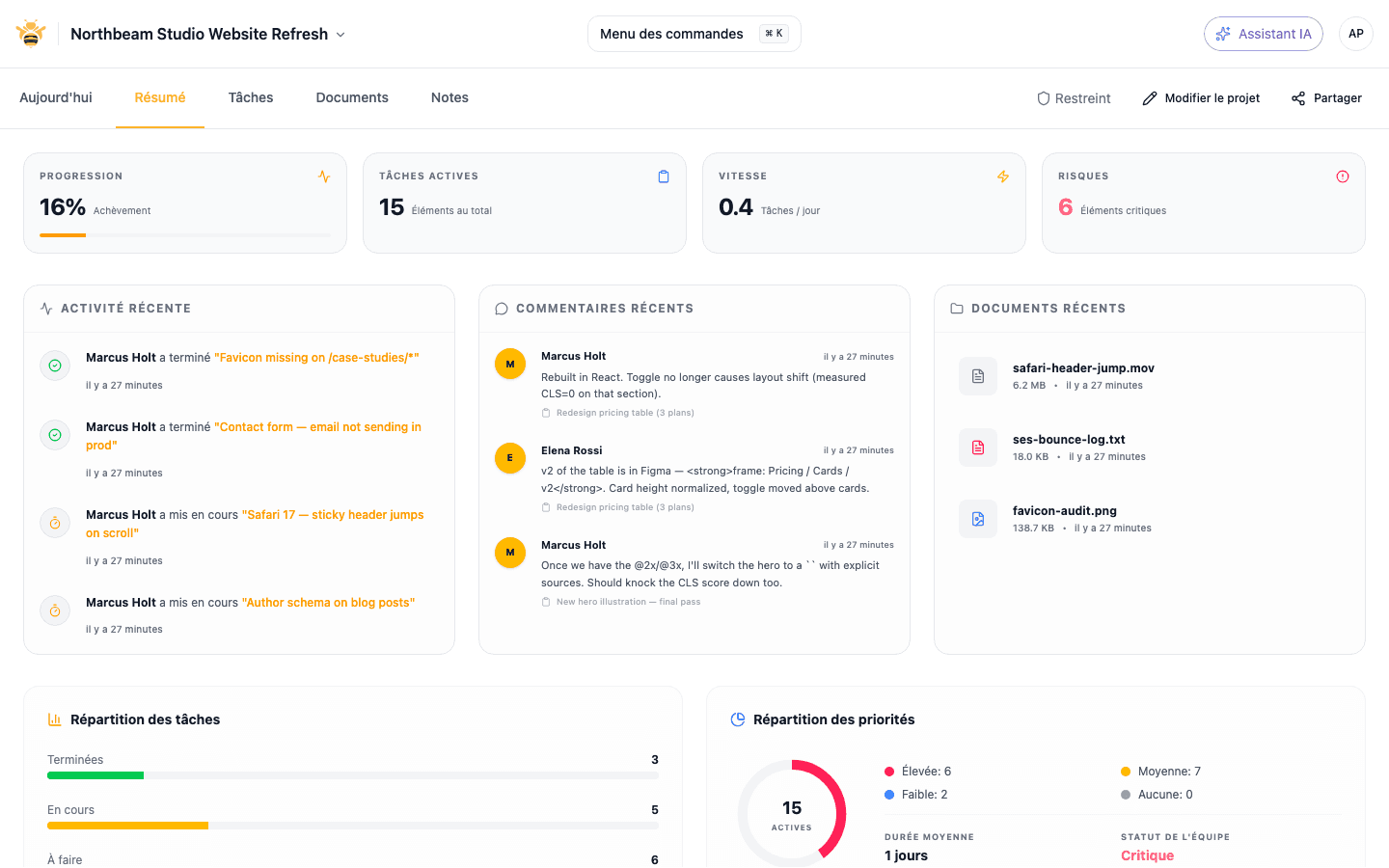Click the alert icon on the Risques card
The image size is (1389, 868).
(1343, 176)
